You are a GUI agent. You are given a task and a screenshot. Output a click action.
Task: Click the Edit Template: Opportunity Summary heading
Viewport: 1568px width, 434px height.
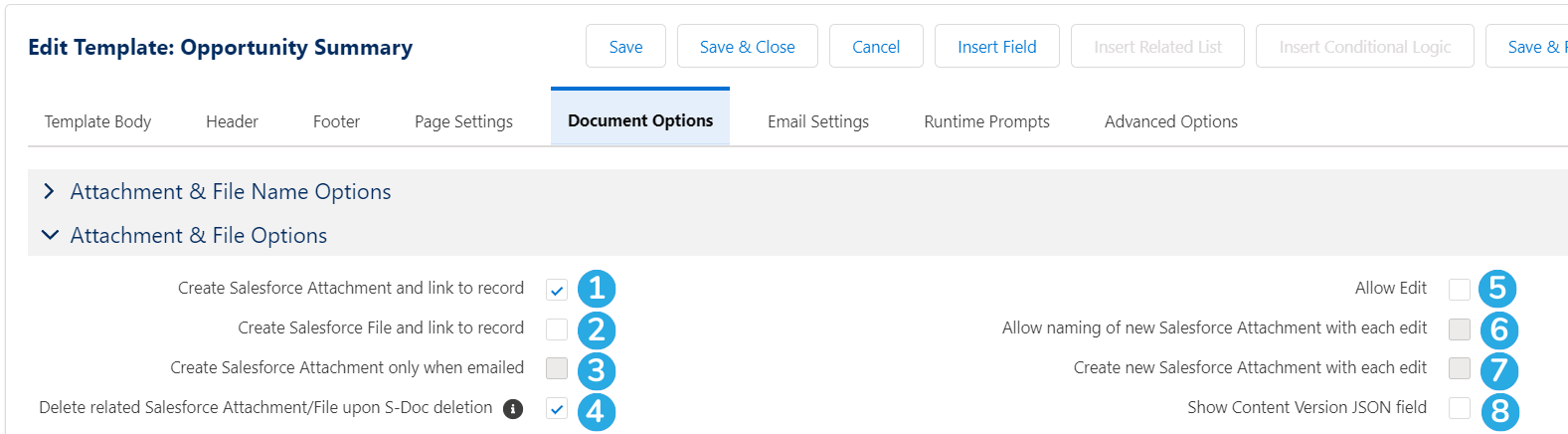pos(220,48)
